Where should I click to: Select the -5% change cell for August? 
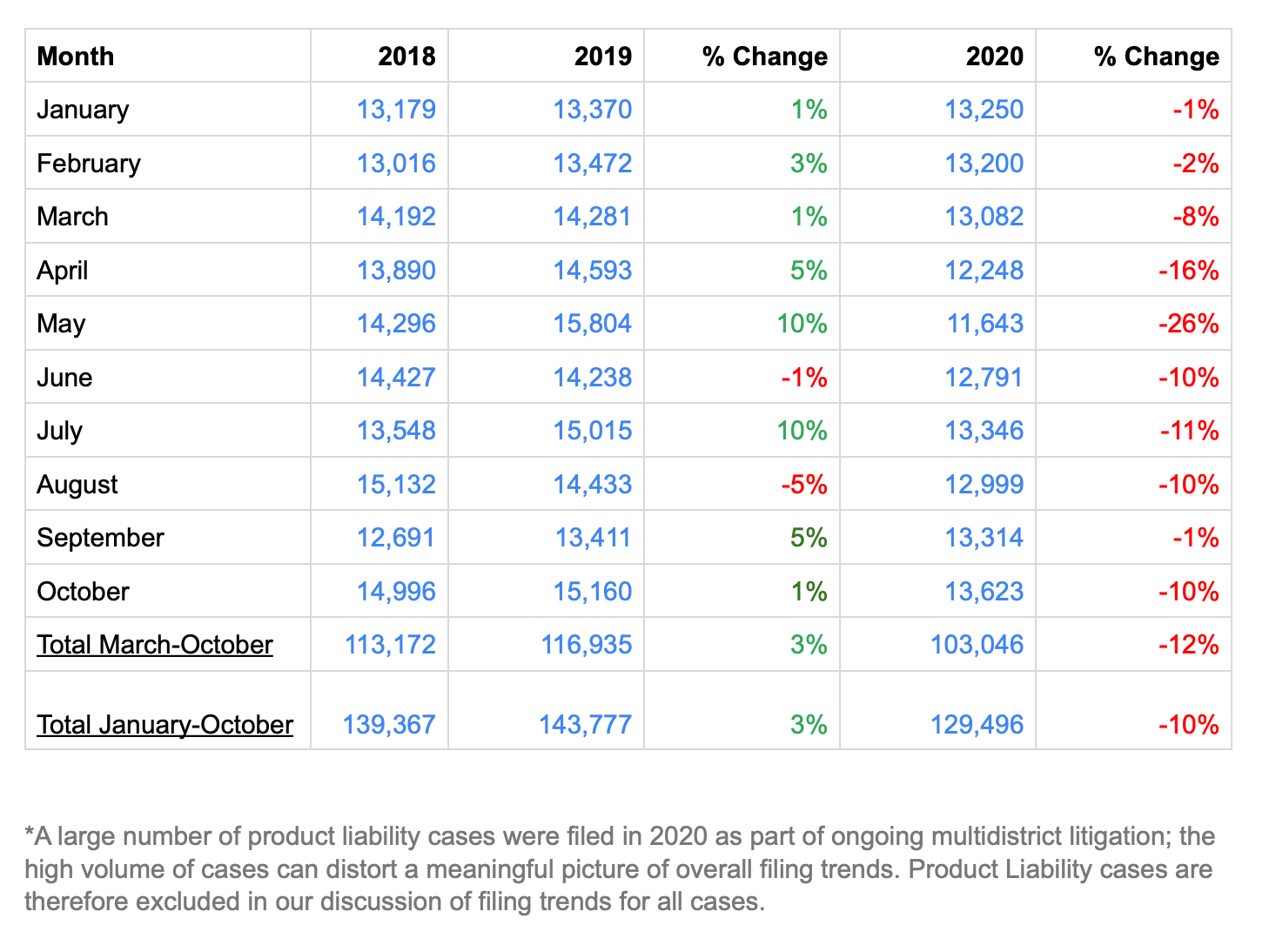[x=803, y=485]
